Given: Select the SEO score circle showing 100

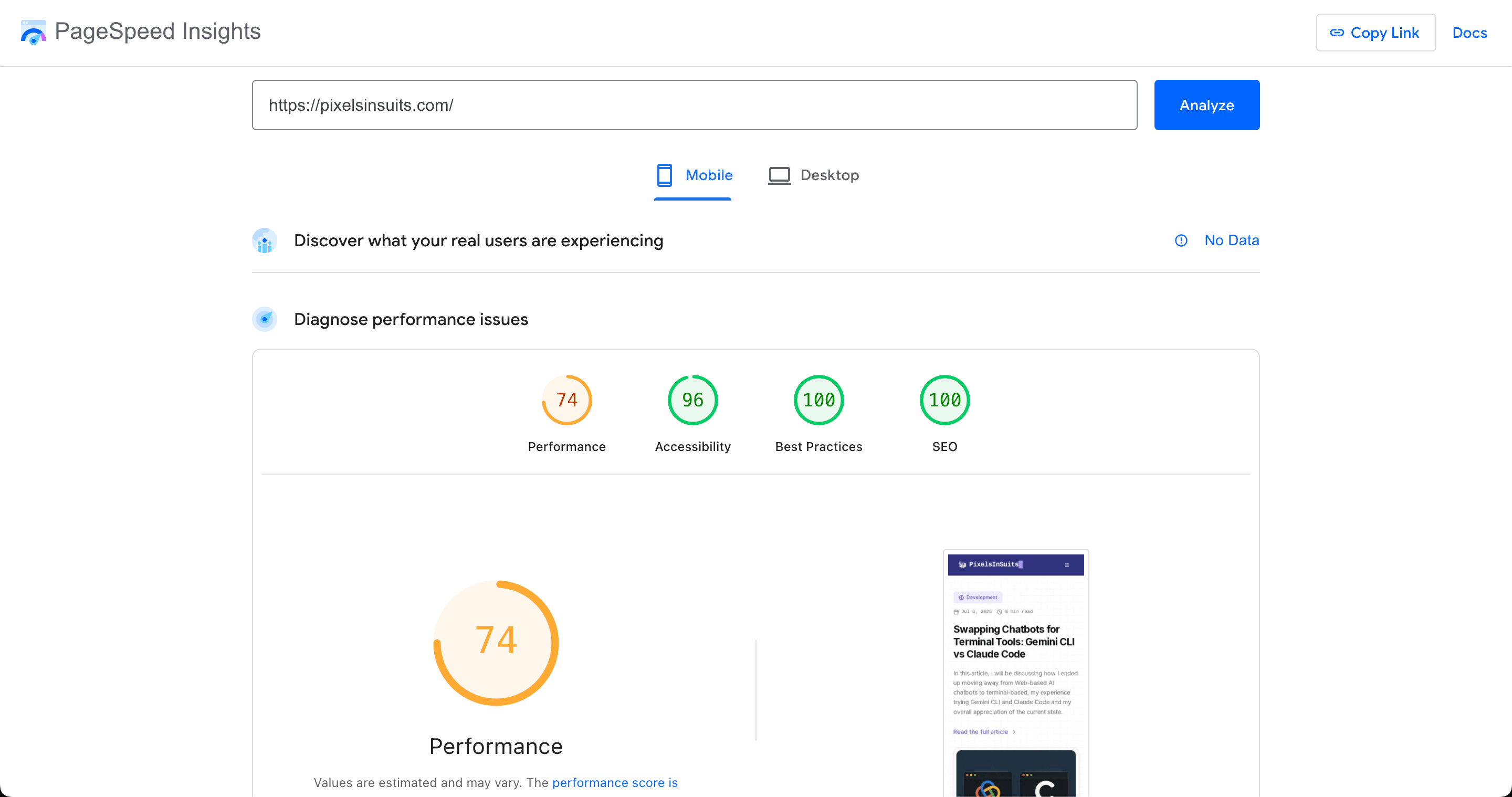Looking at the screenshot, I should coord(944,400).
